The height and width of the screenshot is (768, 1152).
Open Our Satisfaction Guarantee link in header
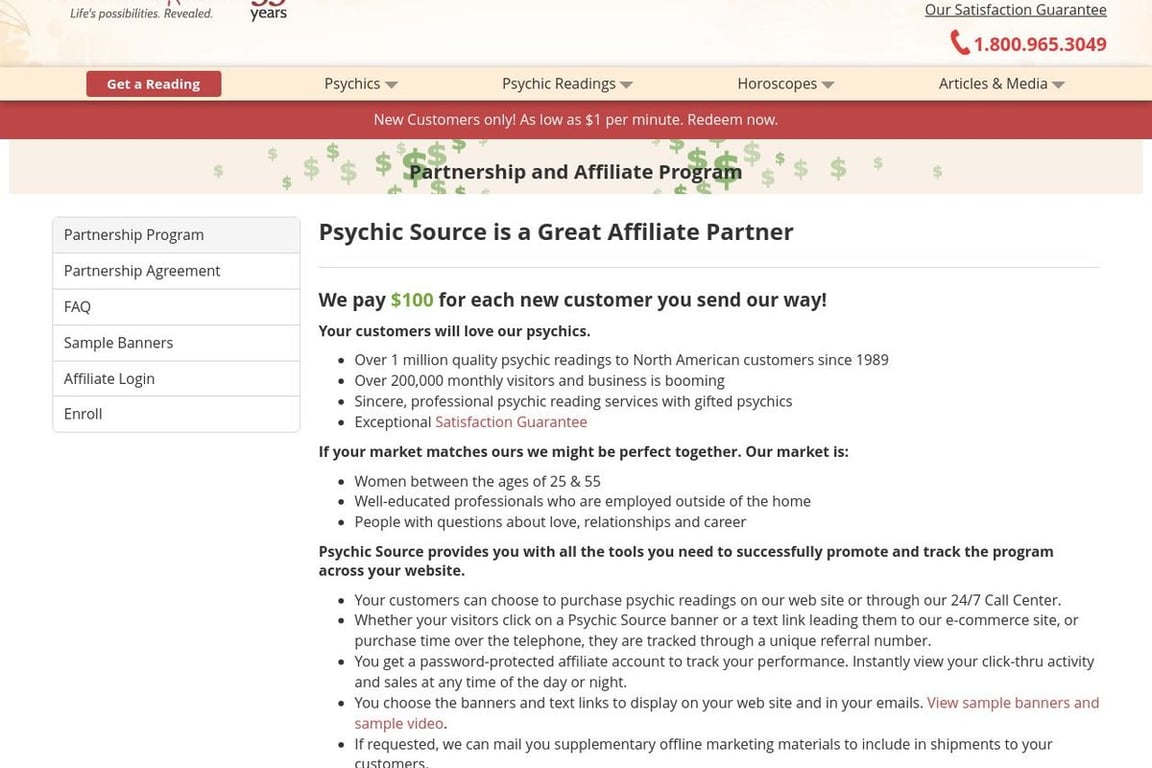click(1015, 10)
